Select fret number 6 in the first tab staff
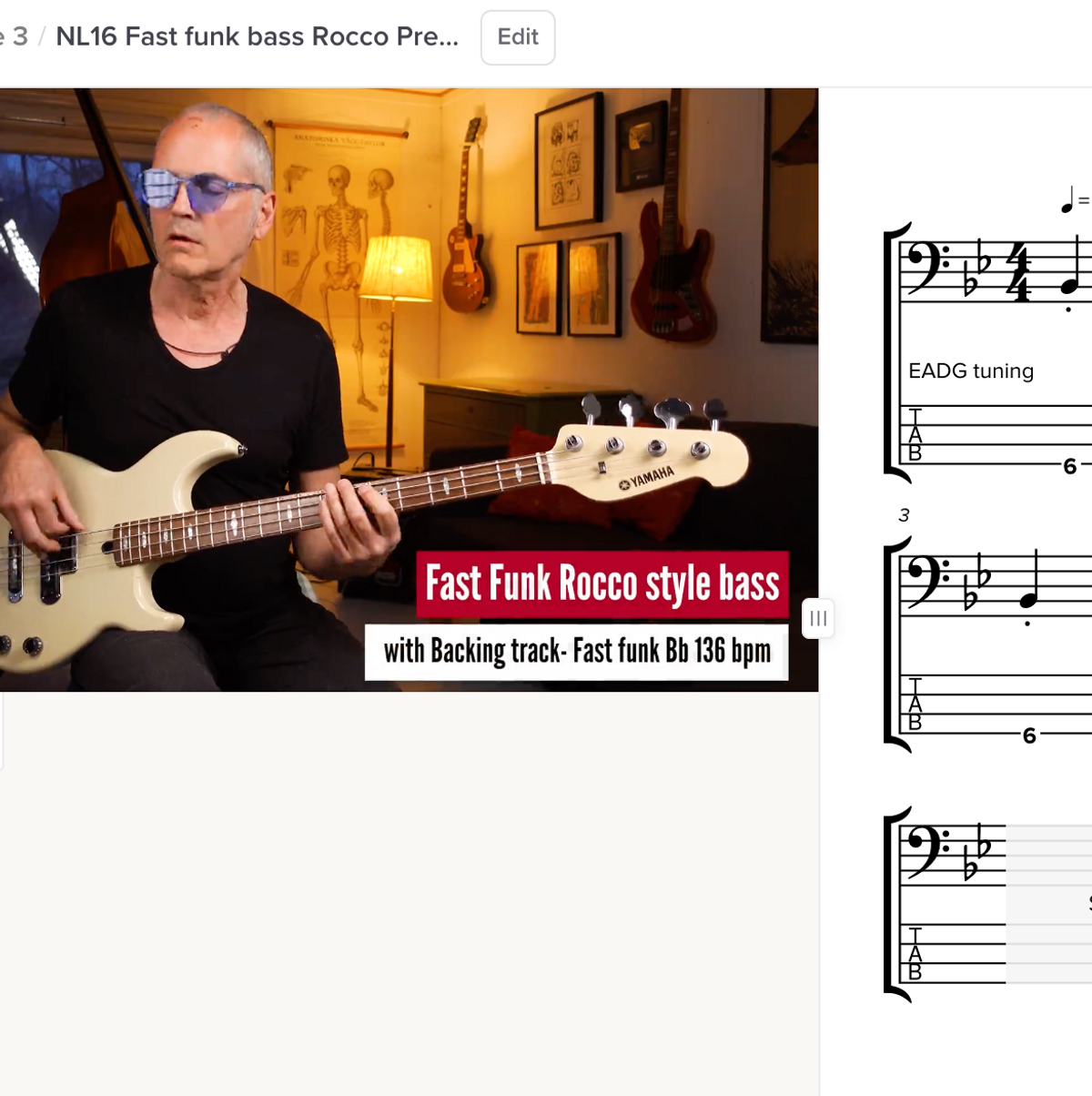1092x1096 pixels. tap(1070, 466)
